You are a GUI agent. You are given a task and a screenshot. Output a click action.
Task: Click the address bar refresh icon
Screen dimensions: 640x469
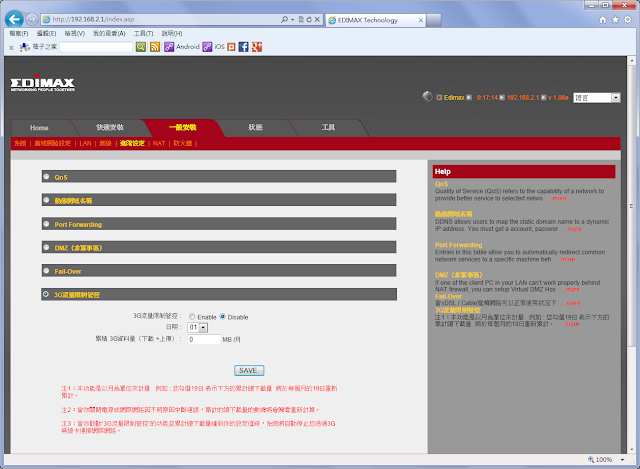pos(309,19)
